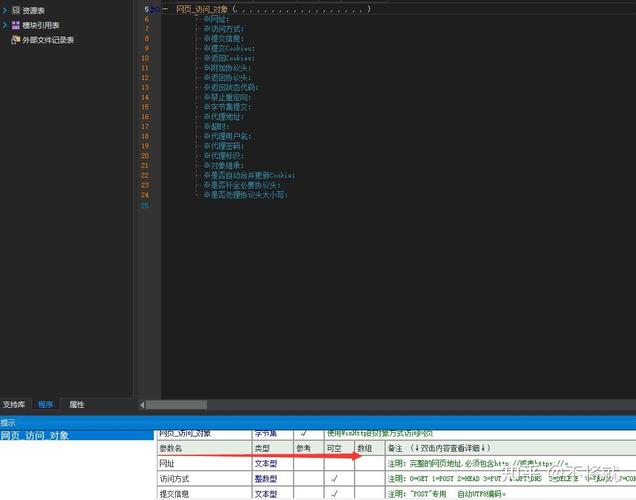Click the 可空 column header
Viewport: 636px width, 500px height.
339,448
